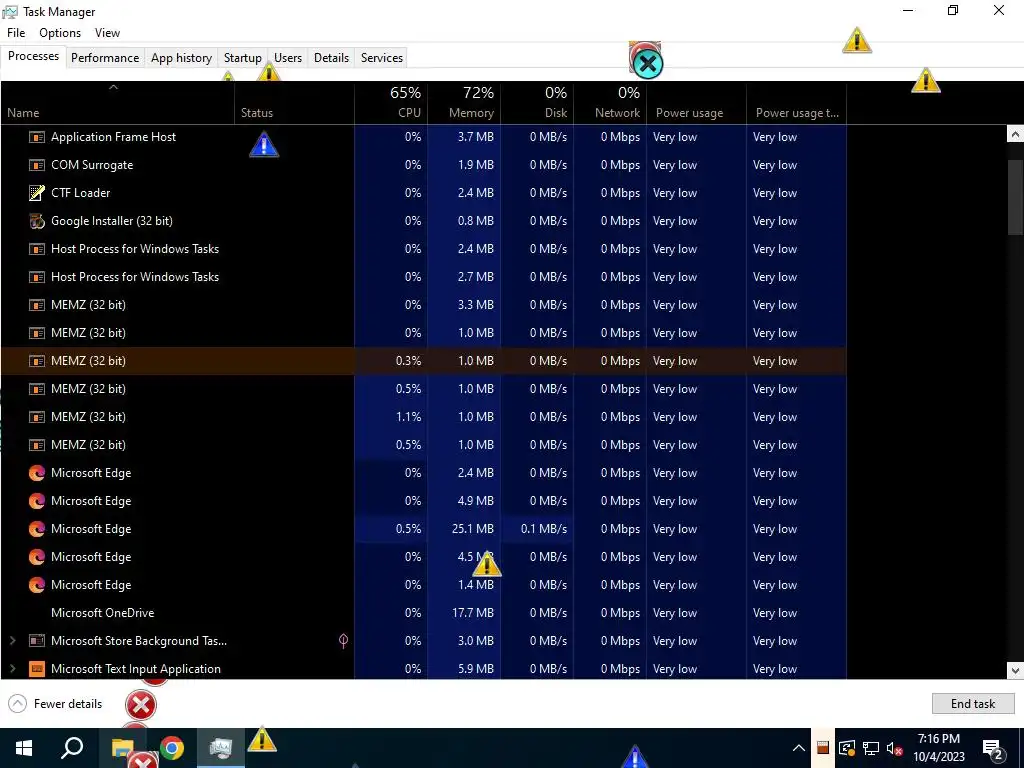The width and height of the screenshot is (1024, 768).
Task: Click the COM Surrogate process icon
Action: tap(37, 165)
